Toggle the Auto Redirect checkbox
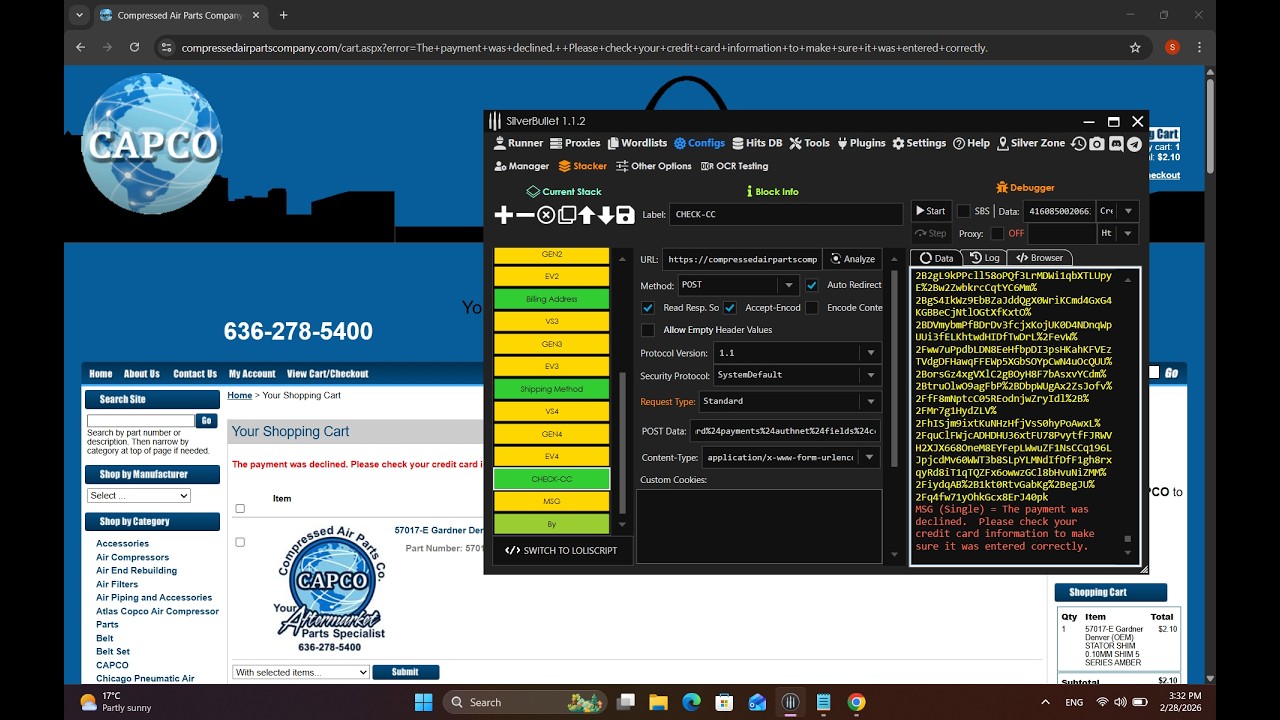The height and width of the screenshot is (720, 1280). 811,285
